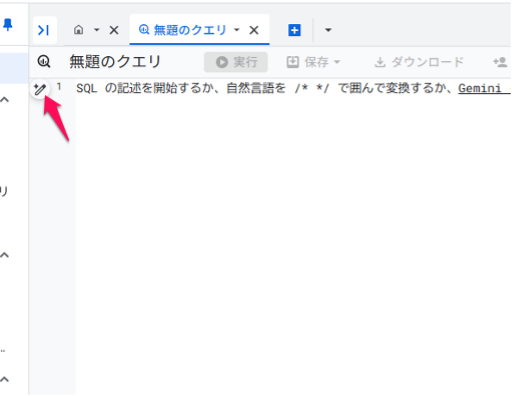Open the home tab icon
This screenshot has width=512, height=396.
pos(78,30)
